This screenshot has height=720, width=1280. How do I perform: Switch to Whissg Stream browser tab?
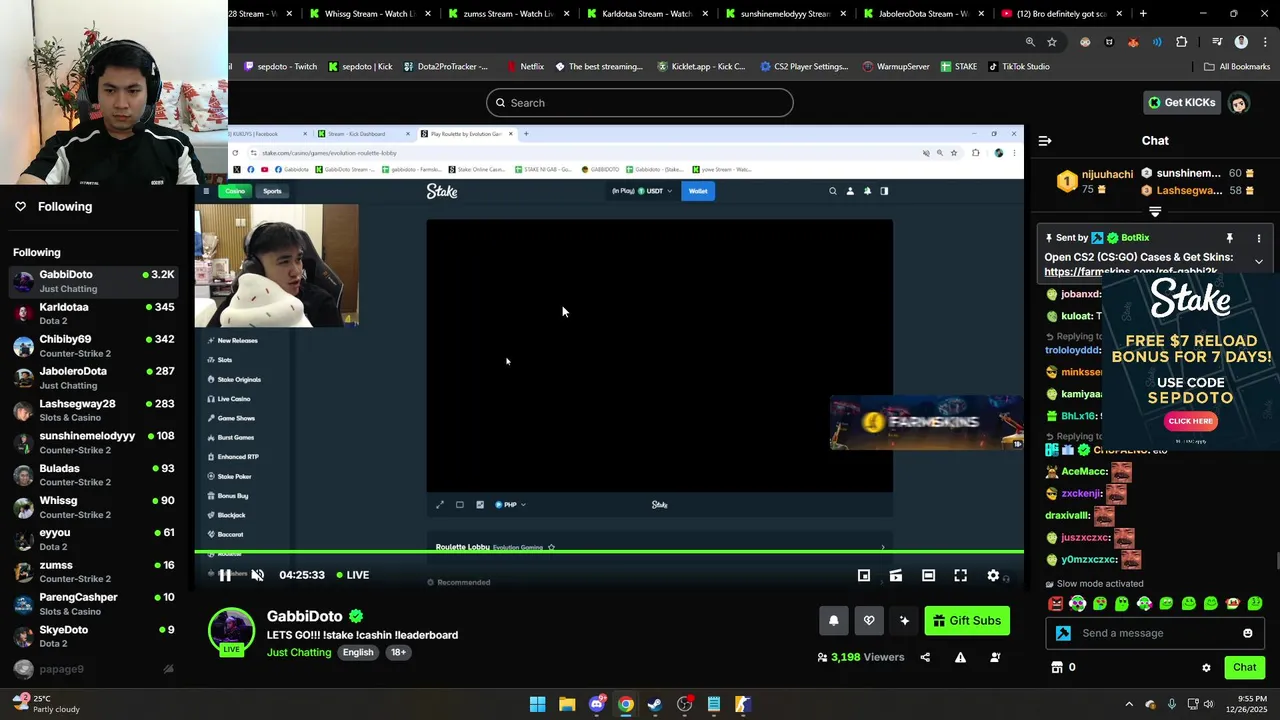[368, 14]
